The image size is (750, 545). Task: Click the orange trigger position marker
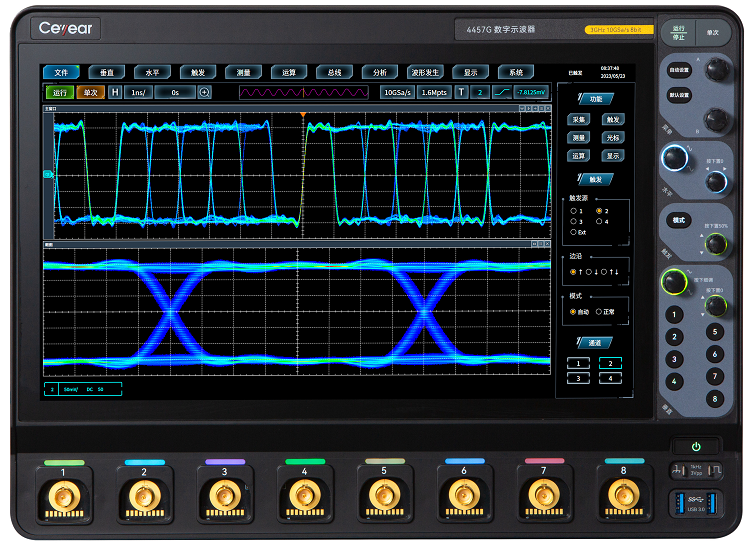coord(301,115)
